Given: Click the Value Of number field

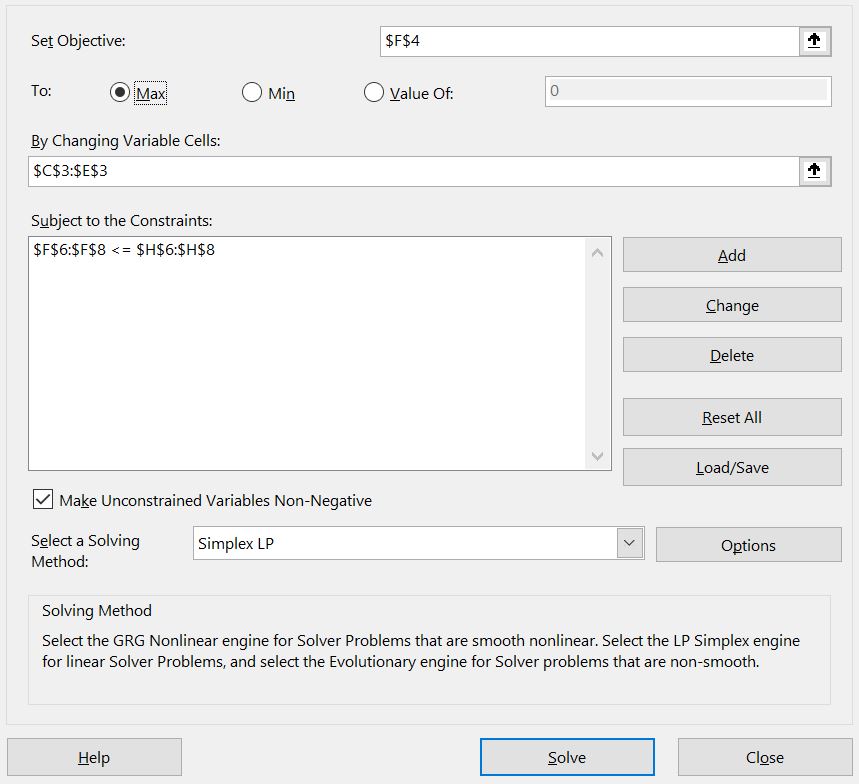Looking at the screenshot, I should click(687, 91).
